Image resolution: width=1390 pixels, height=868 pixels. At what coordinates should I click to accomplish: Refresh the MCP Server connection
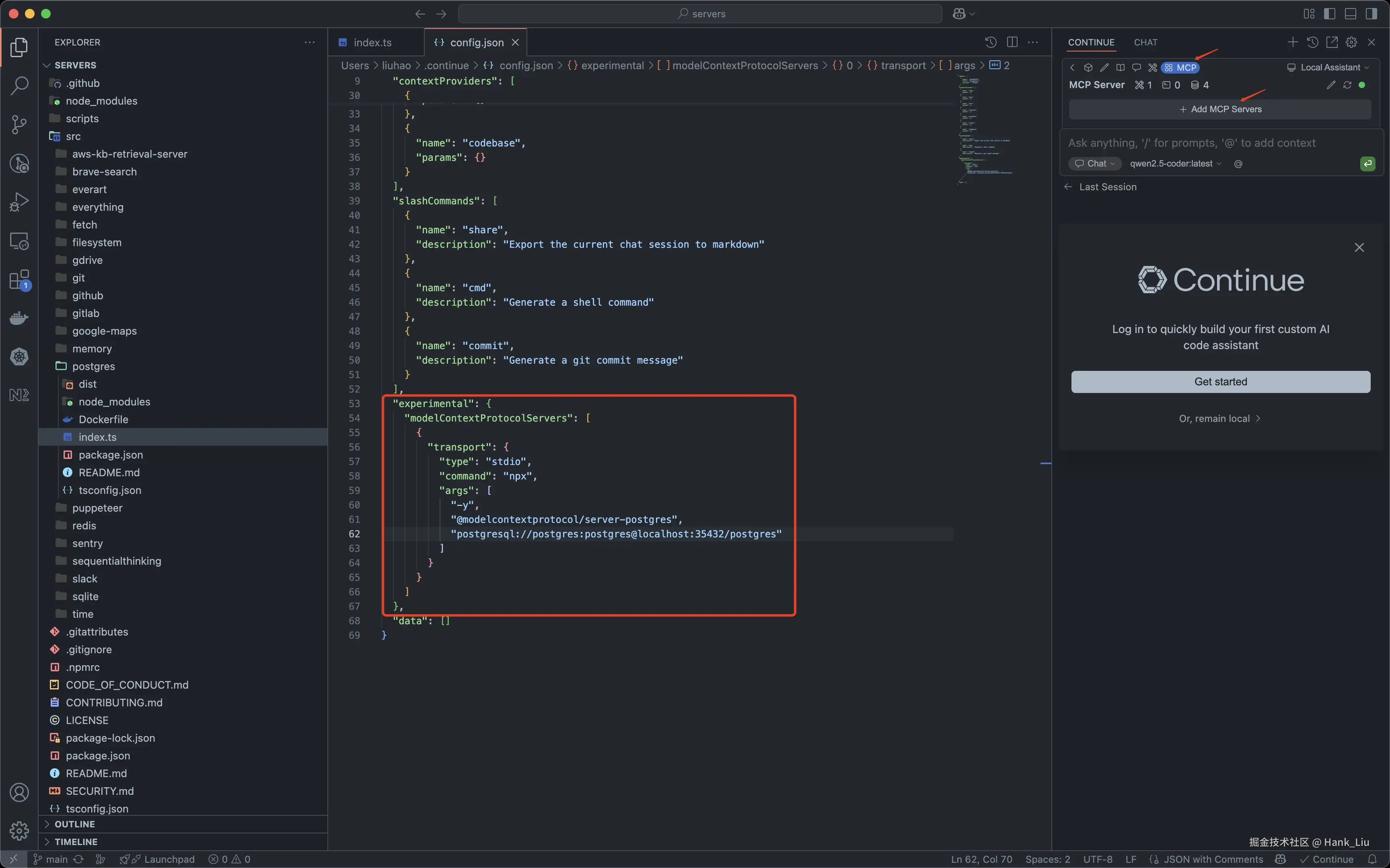pos(1347,85)
